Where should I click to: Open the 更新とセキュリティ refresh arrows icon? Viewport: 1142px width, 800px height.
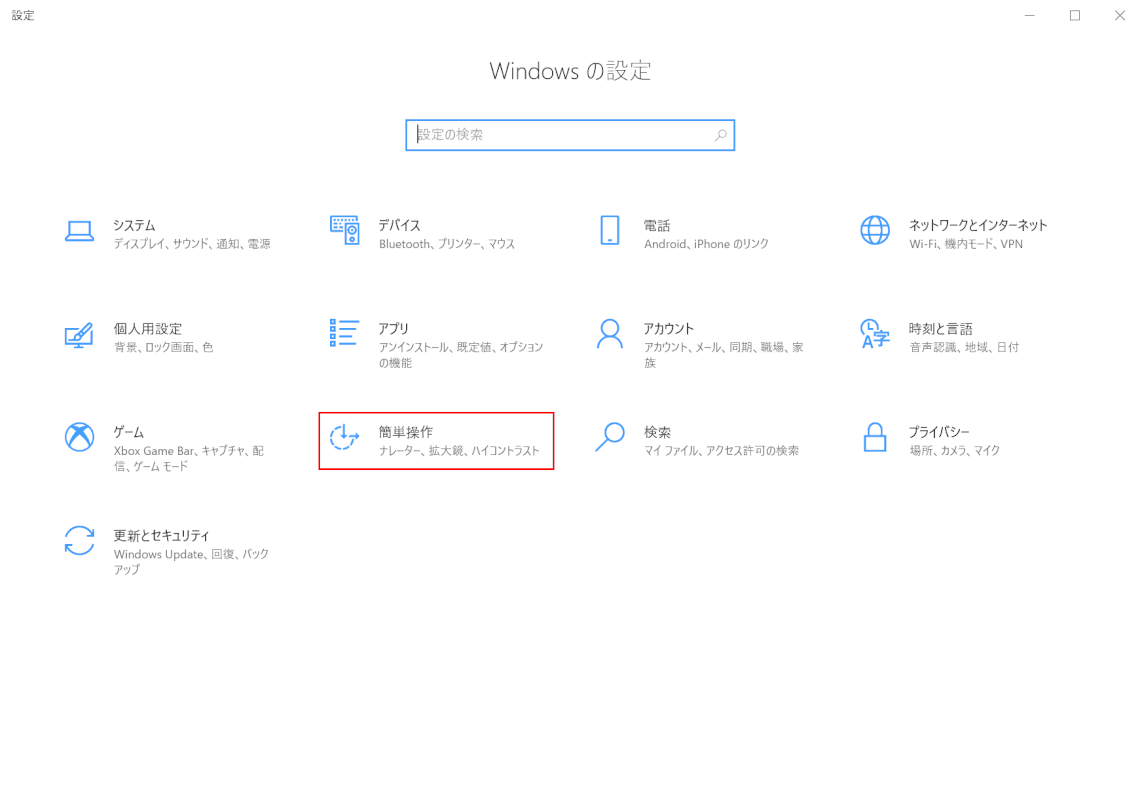79,541
